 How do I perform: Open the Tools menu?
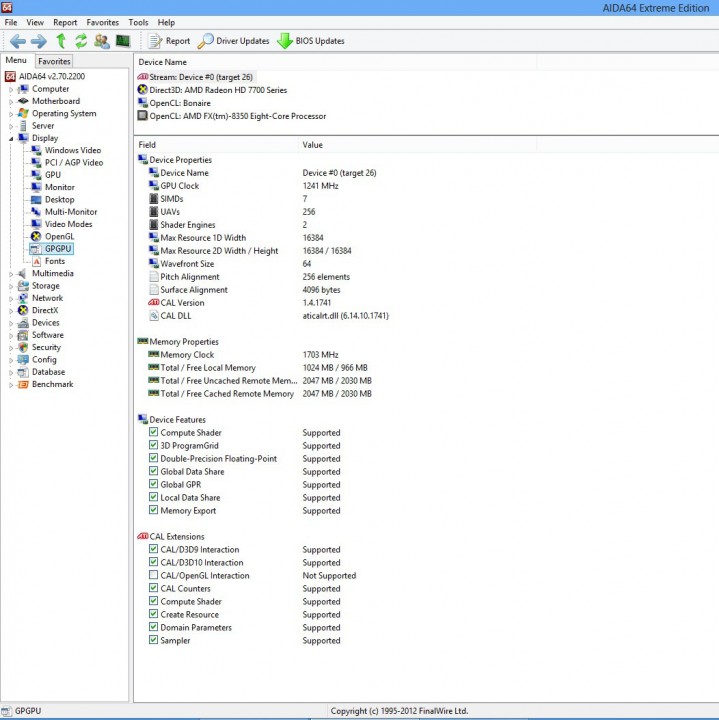[x=138, y=22]
